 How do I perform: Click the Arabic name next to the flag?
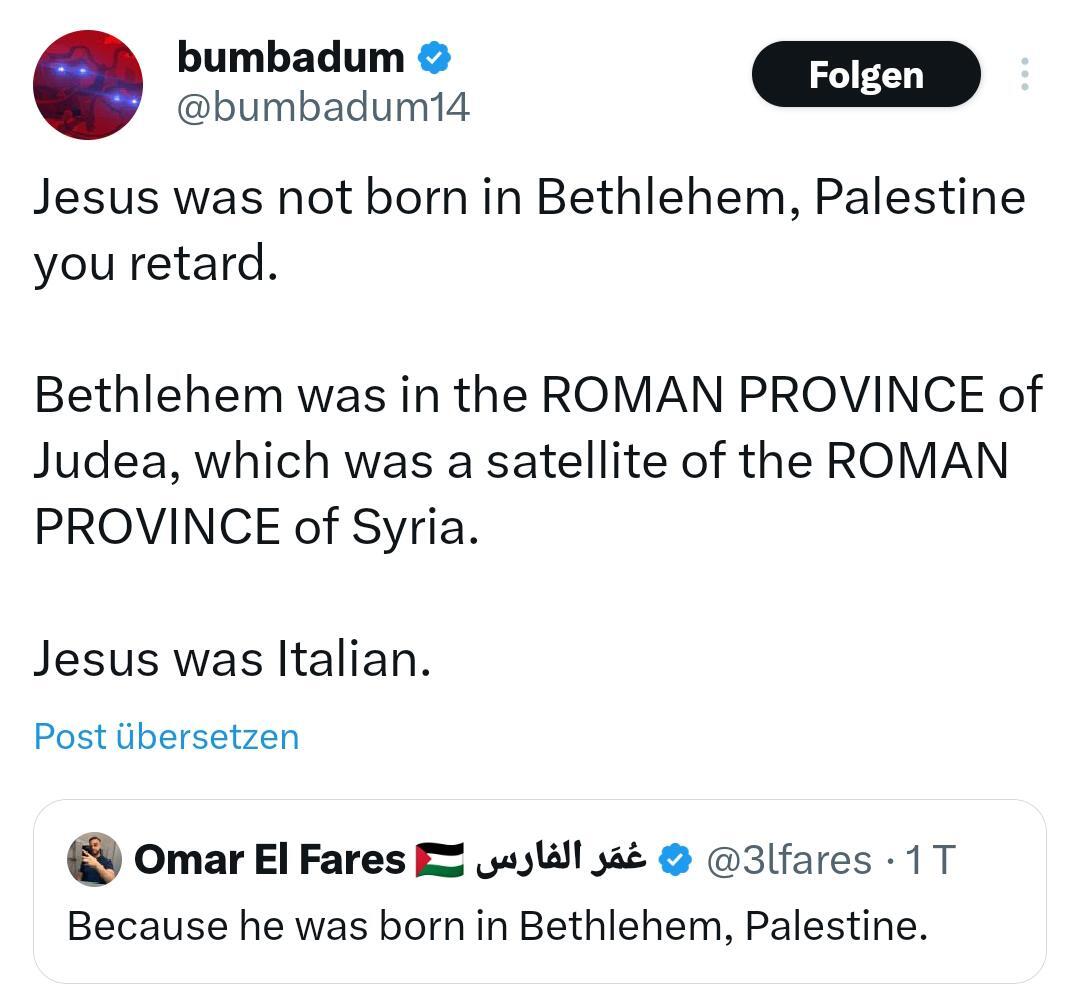560,858
